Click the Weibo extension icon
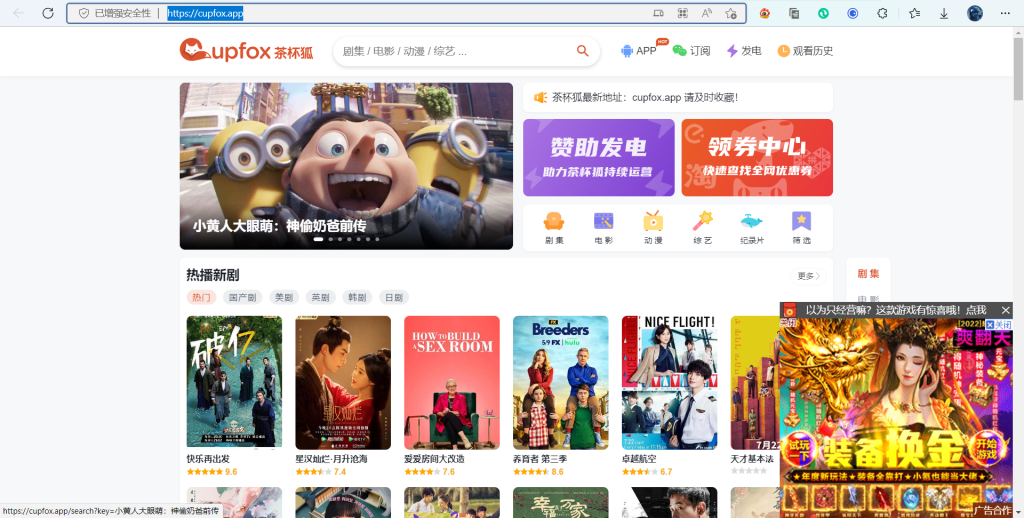 [x=765, y=13]
